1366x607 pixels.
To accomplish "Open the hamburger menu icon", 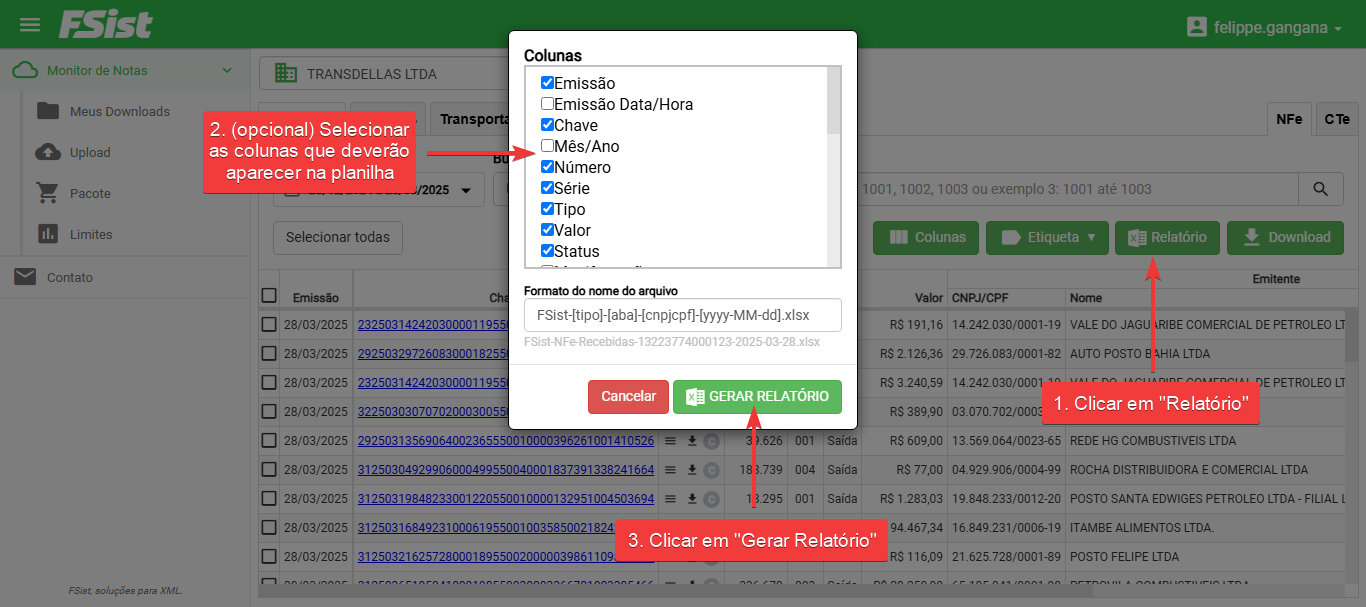I will 30,25.
